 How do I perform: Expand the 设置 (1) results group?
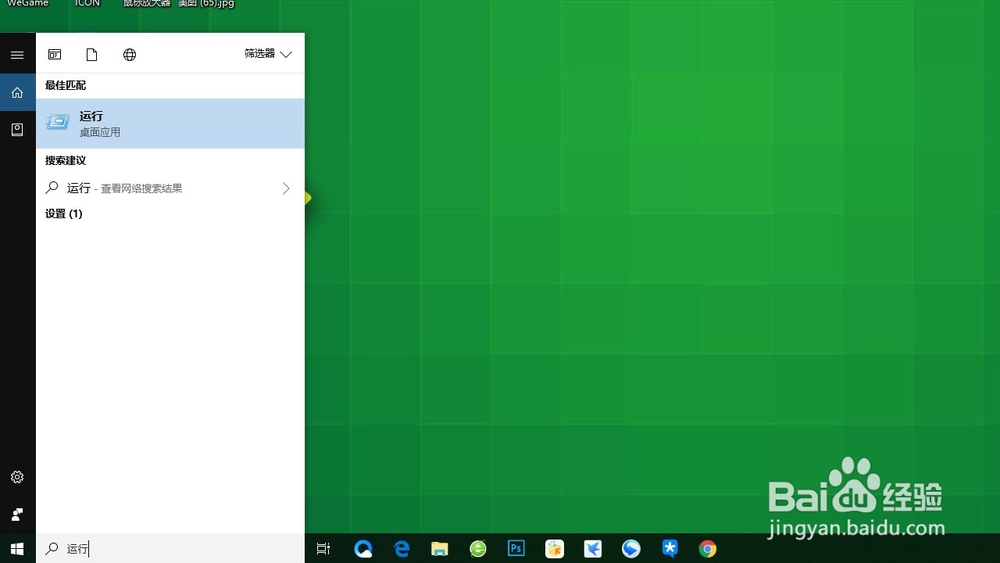(x=64, y=214)
